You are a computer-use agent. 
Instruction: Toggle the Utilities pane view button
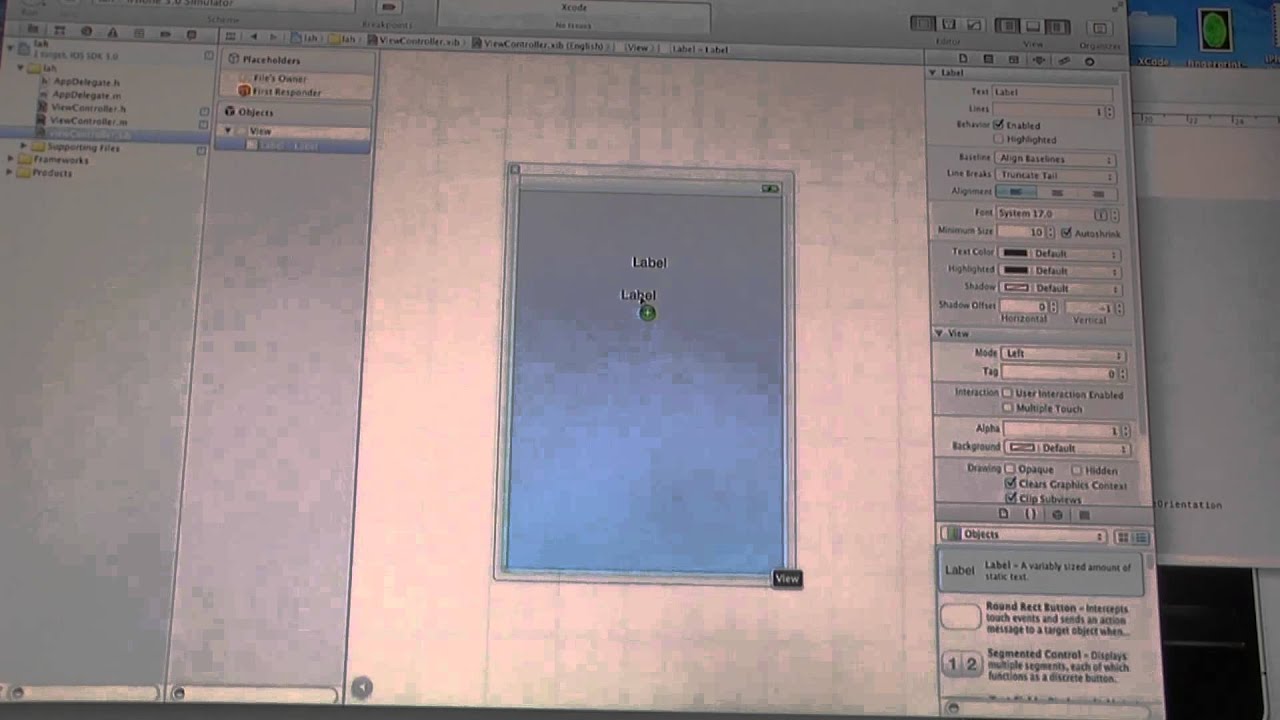1057,27
